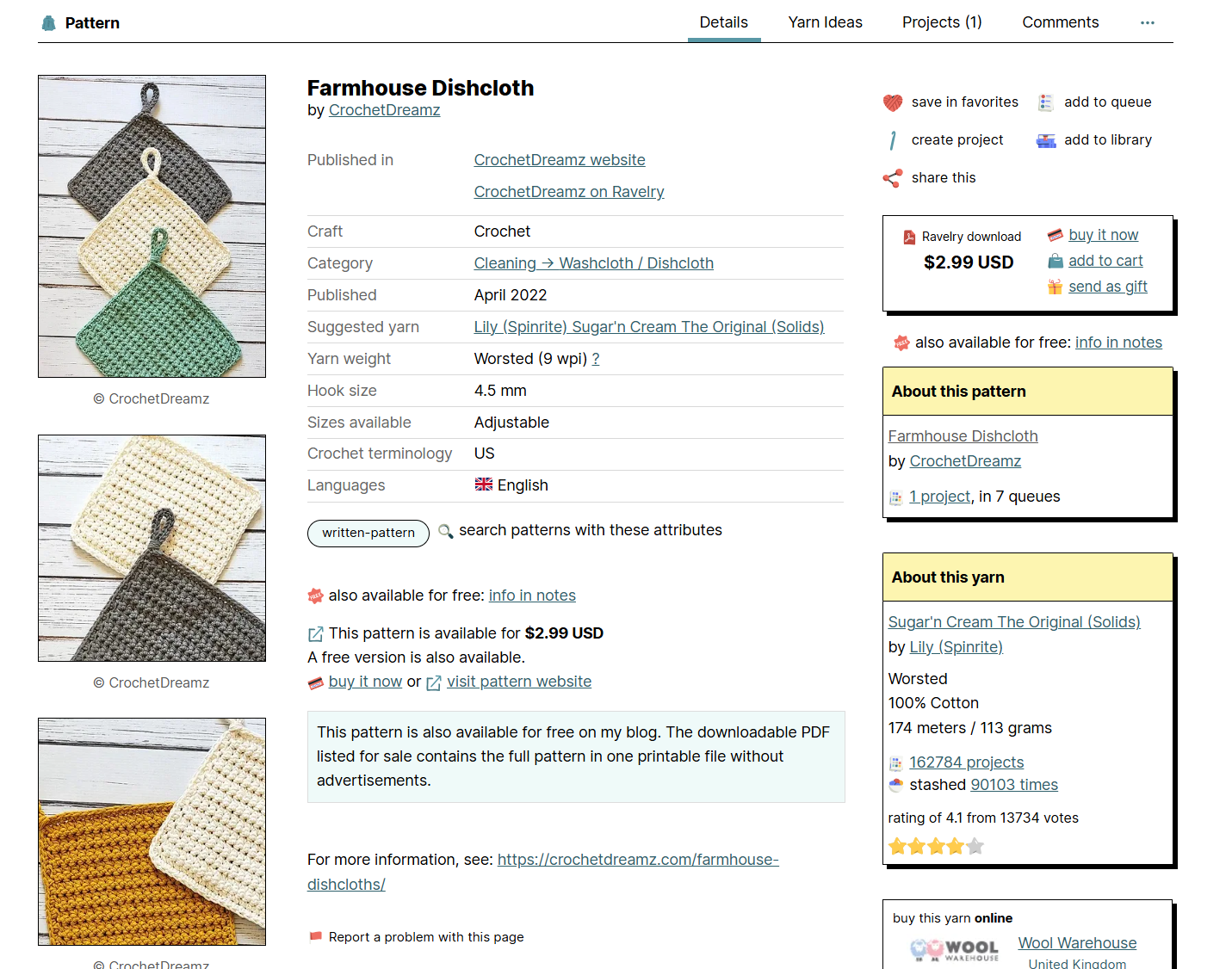
Task: Open the Projects (1) tab
Action: (x=942, y=22)
